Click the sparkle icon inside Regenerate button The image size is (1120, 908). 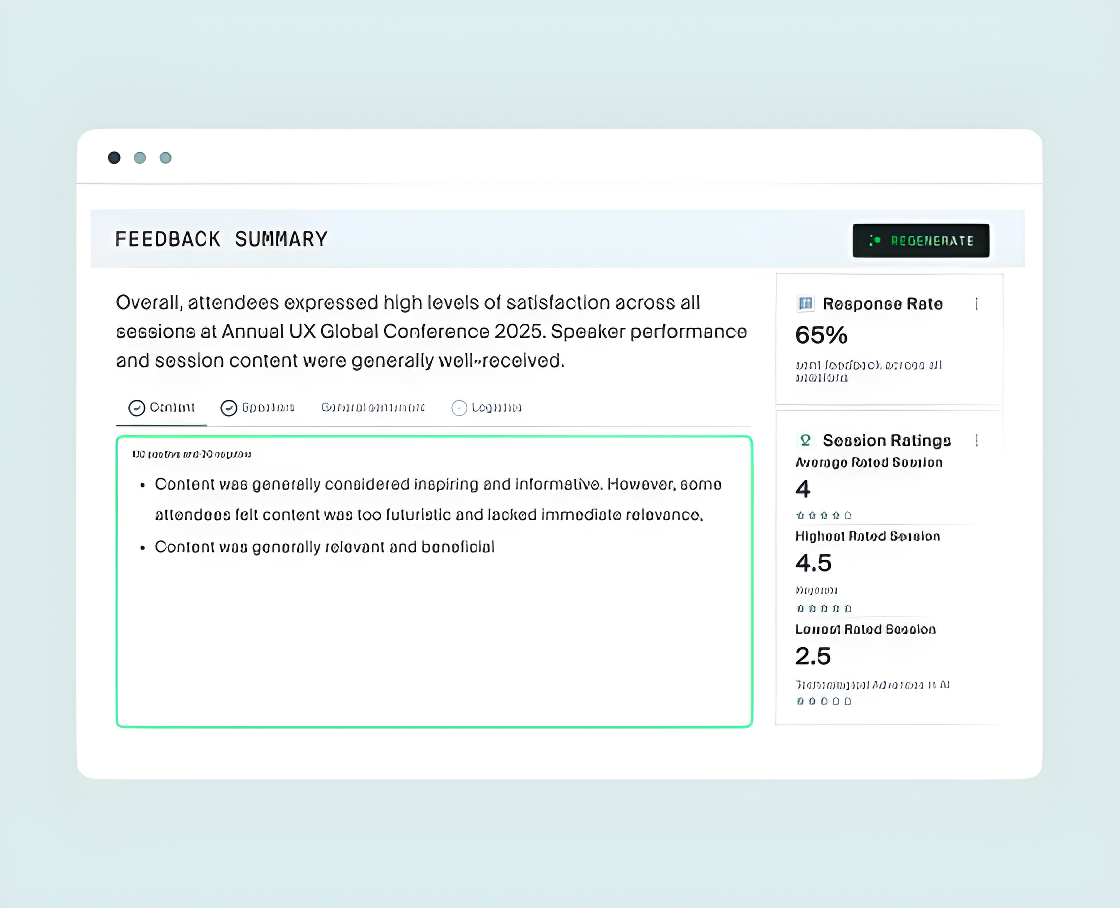(874, 241)
